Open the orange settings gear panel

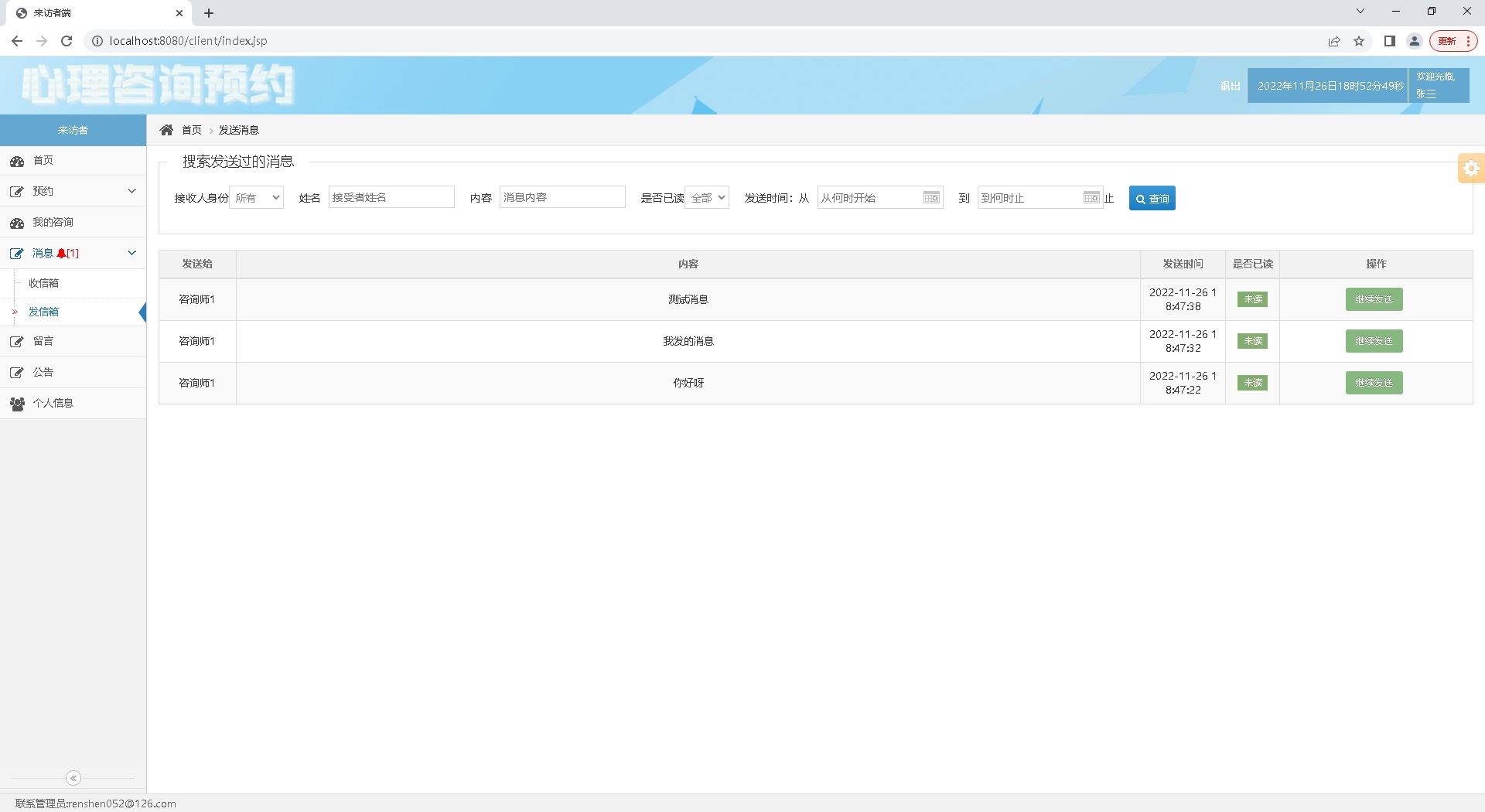1471,169
